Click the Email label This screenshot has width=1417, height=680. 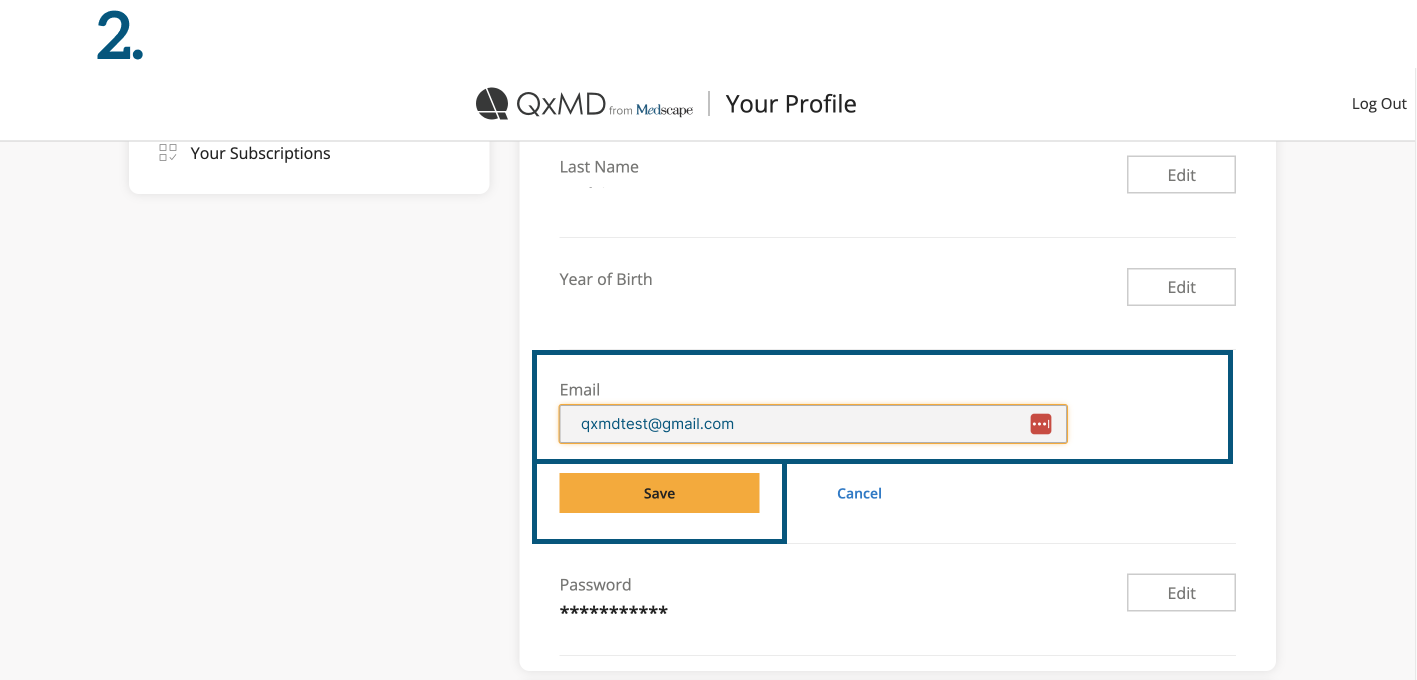pos(580,390)
